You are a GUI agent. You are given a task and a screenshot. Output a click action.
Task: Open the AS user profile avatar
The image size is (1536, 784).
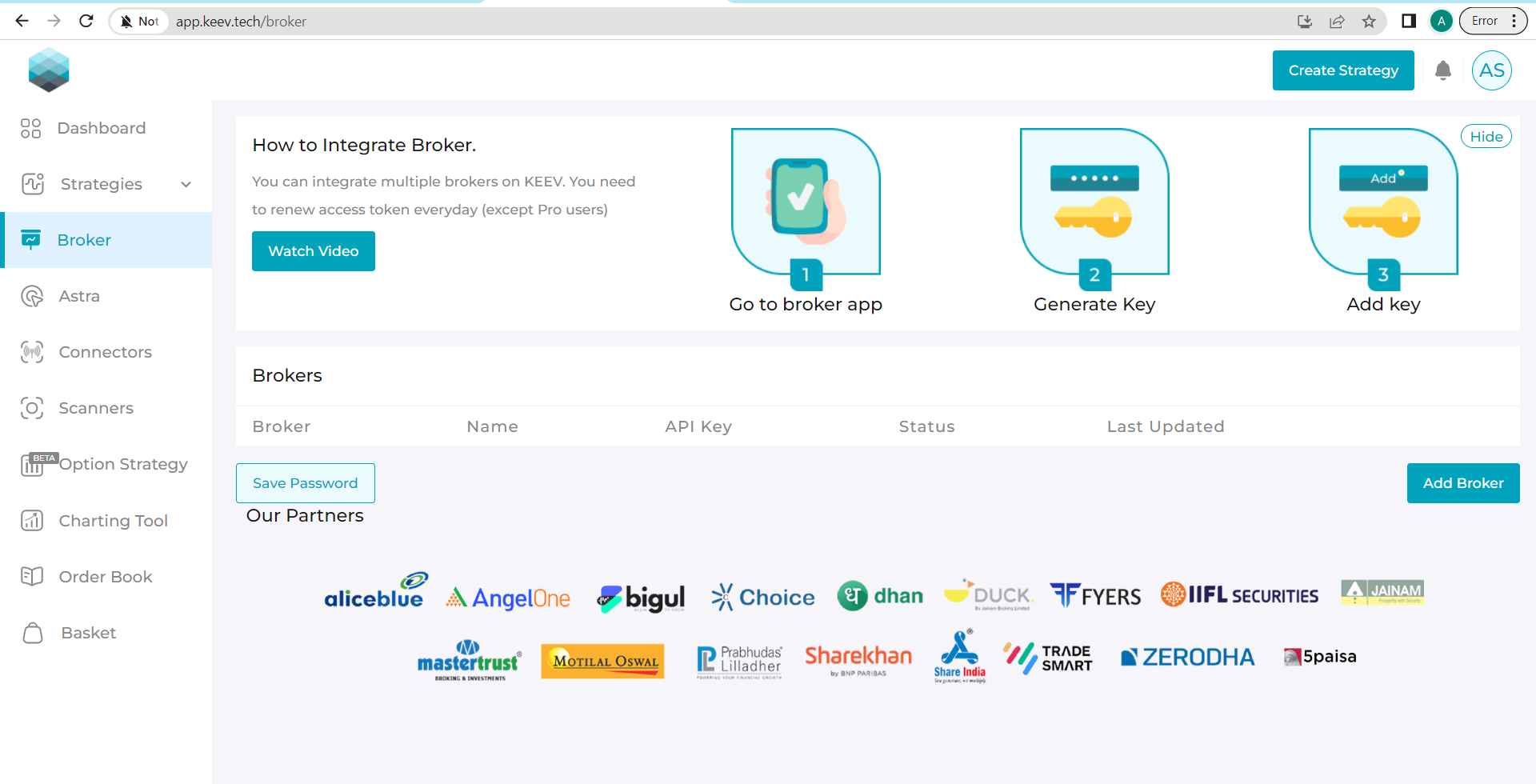click(x=1491, y=70)
